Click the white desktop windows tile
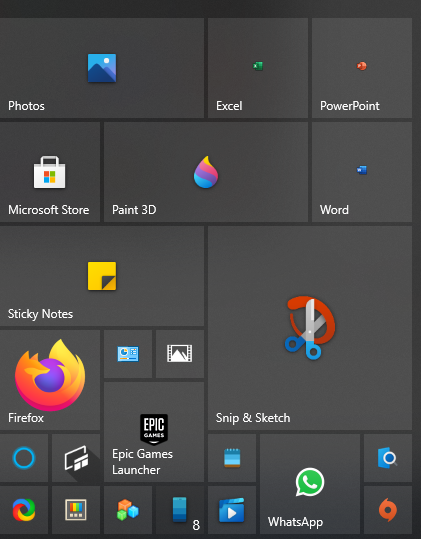 (x=76, y=458)
